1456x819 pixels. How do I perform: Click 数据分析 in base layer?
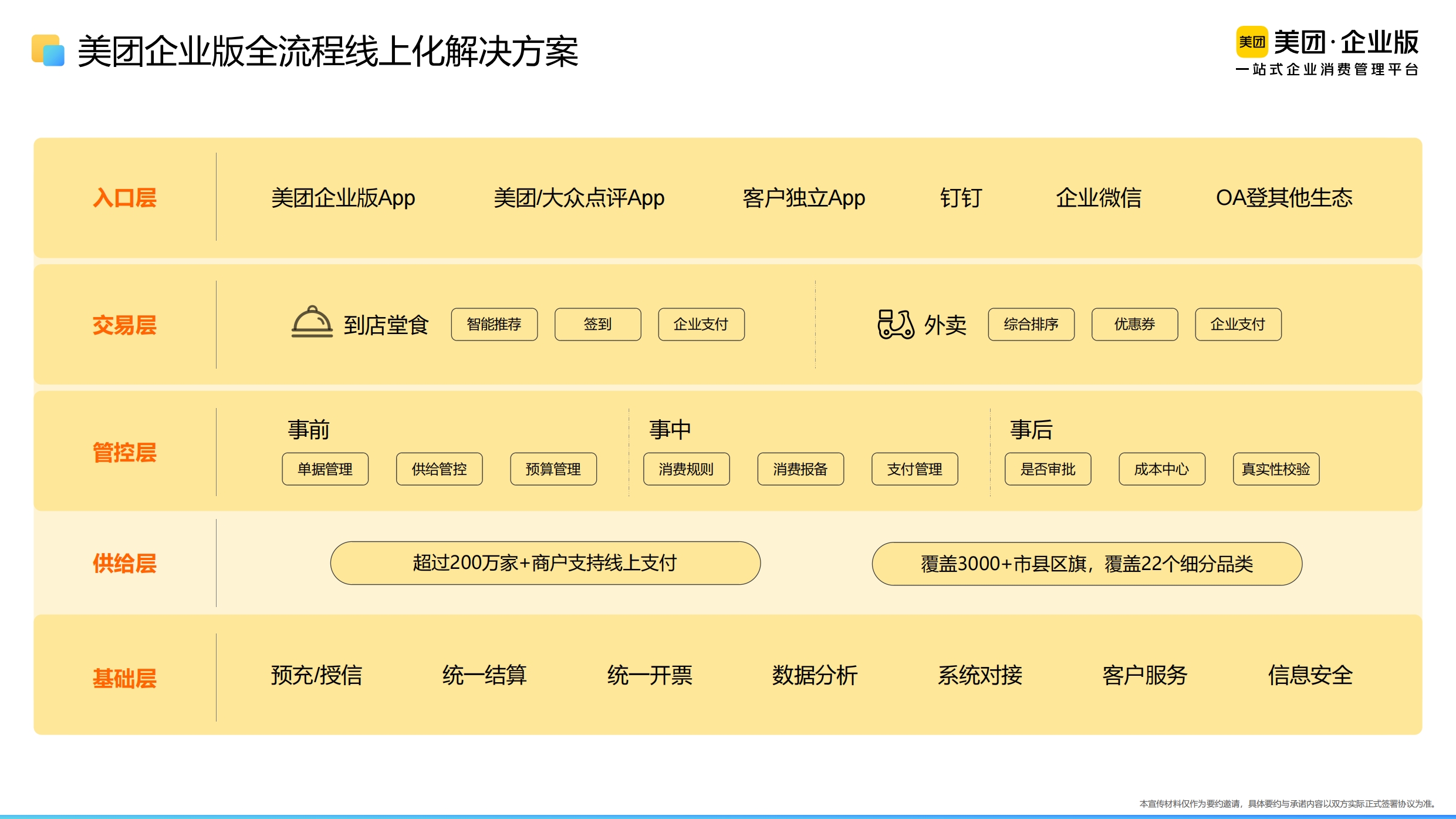[x=815, y=675]
